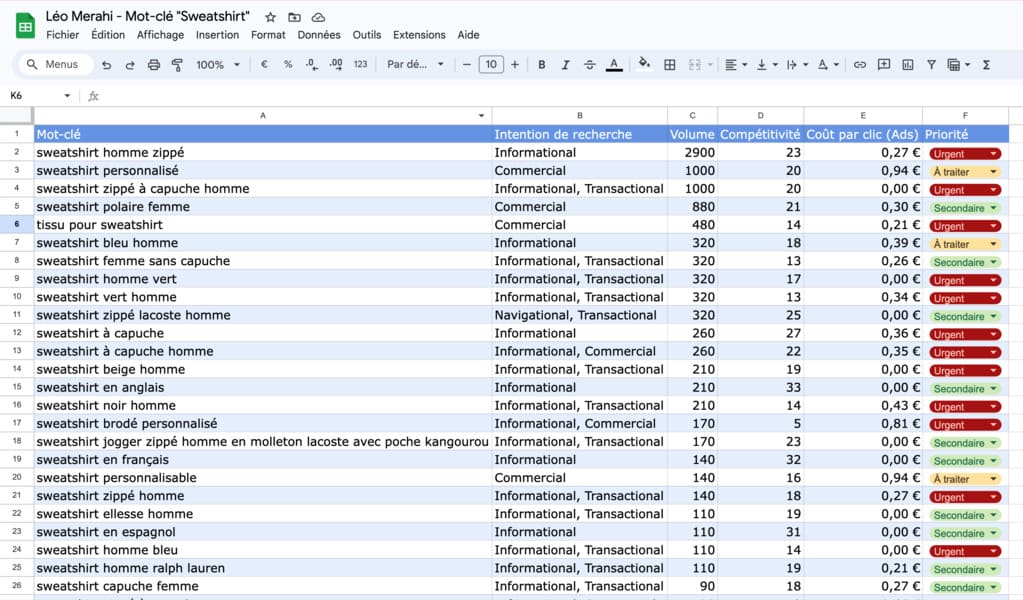This screenshot has width=1023, height=600.
Task: Open the borders tool
Action: coord(669,65)
